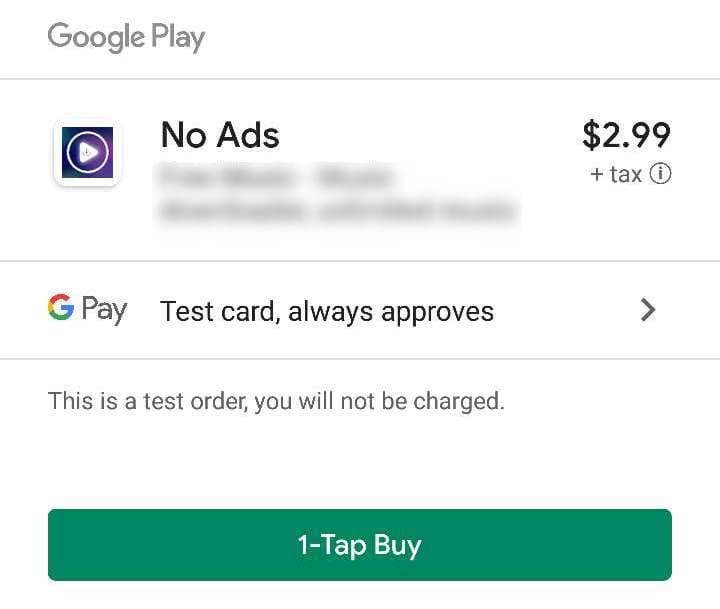
Task: Tap the blurred app name text
Action: click(x=276, y=177)
